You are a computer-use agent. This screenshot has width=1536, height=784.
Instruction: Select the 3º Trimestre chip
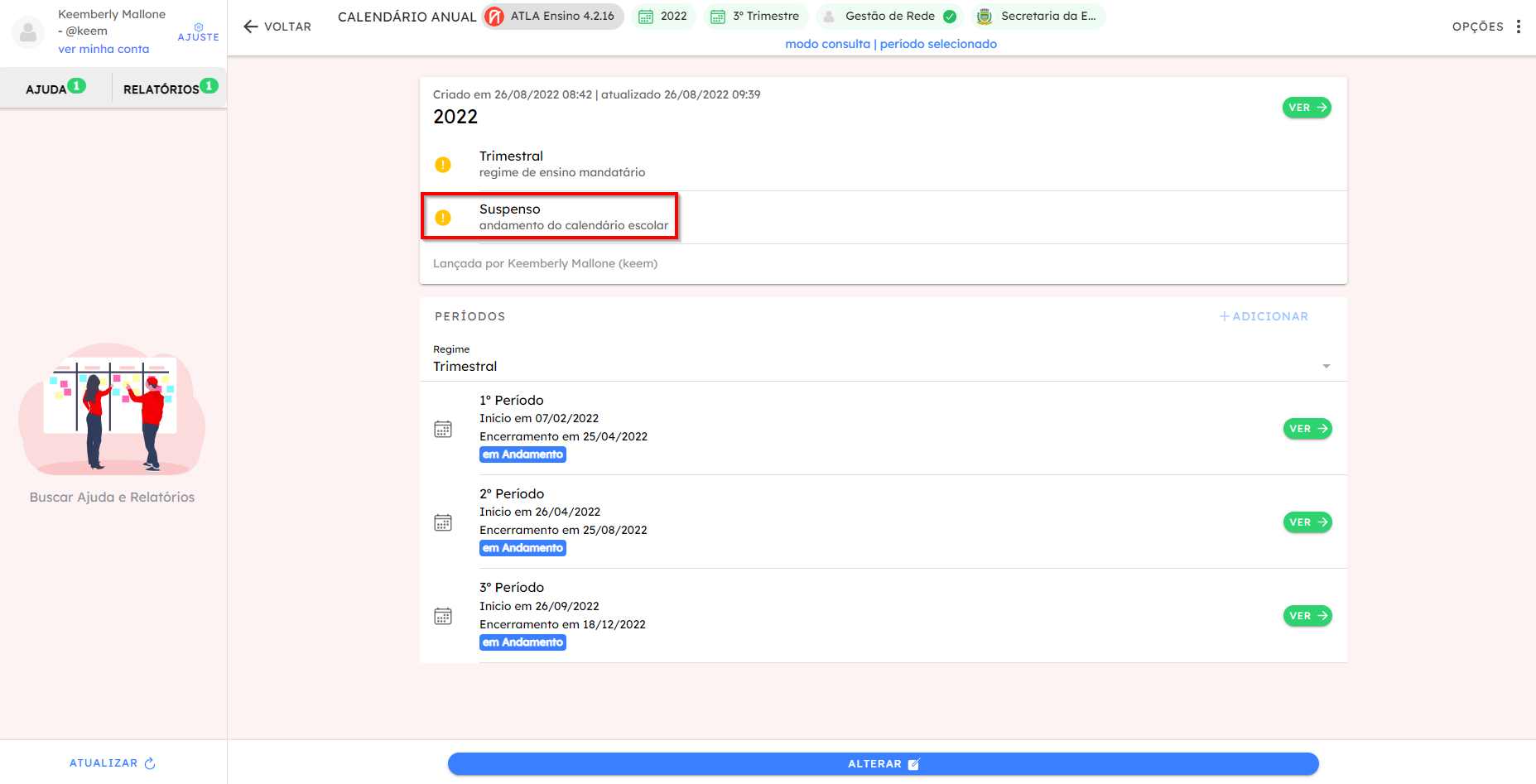click(755, 17)
